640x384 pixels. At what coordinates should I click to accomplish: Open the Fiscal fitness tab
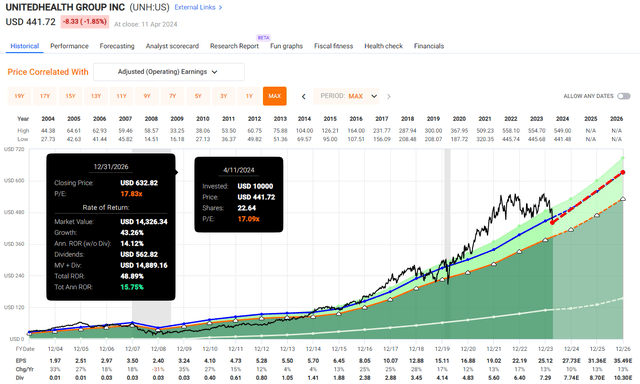pos(333,46)
